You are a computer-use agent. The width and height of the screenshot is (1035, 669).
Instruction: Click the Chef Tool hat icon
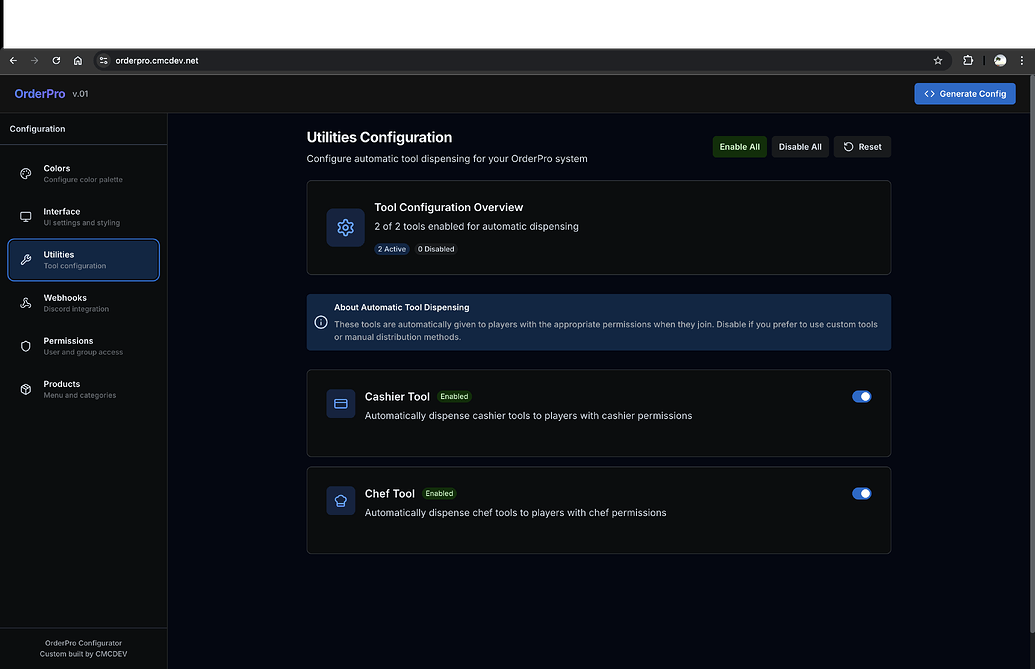(340, 500)
